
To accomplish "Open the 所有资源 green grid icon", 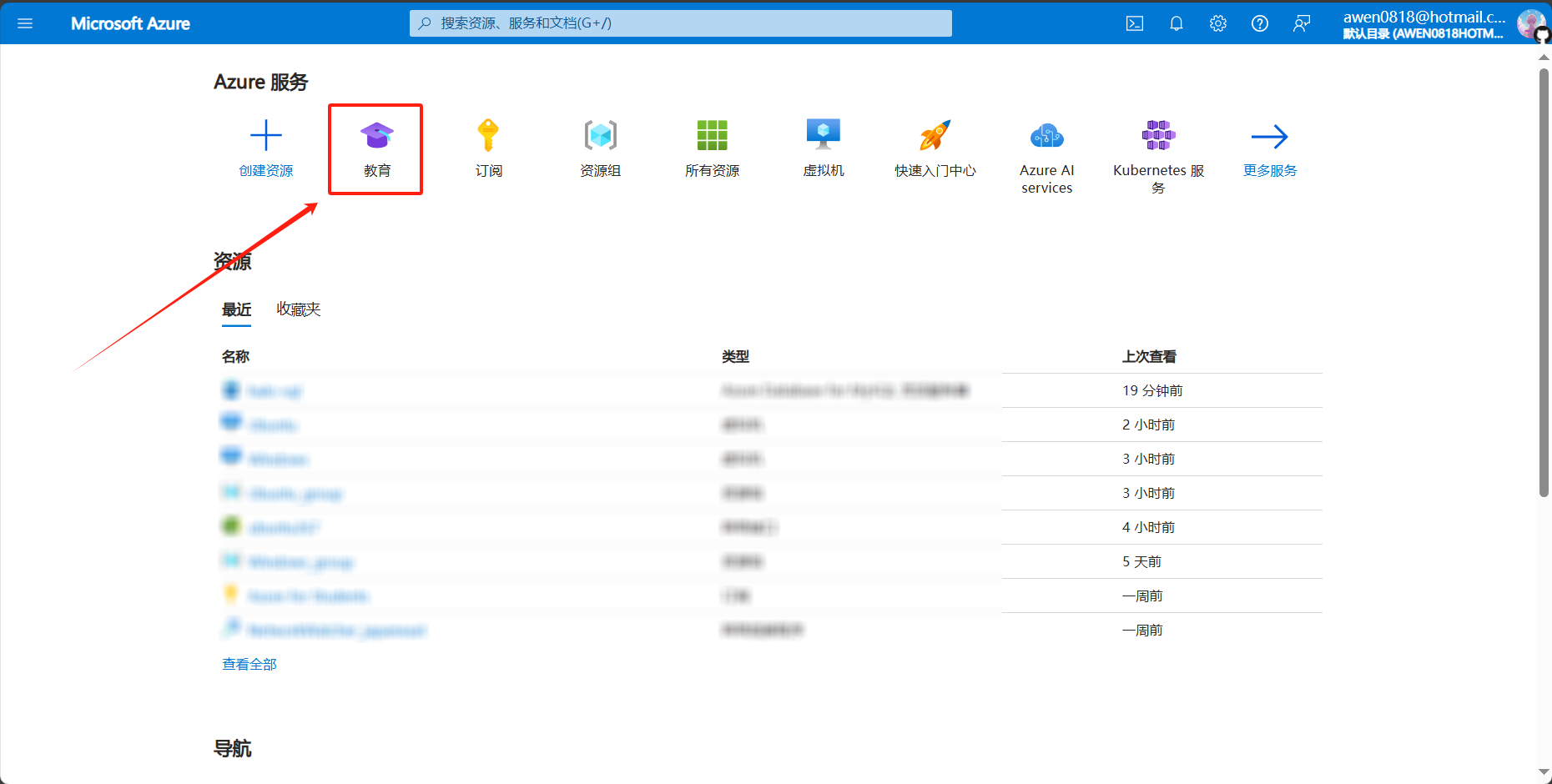I will click(713, 135).
